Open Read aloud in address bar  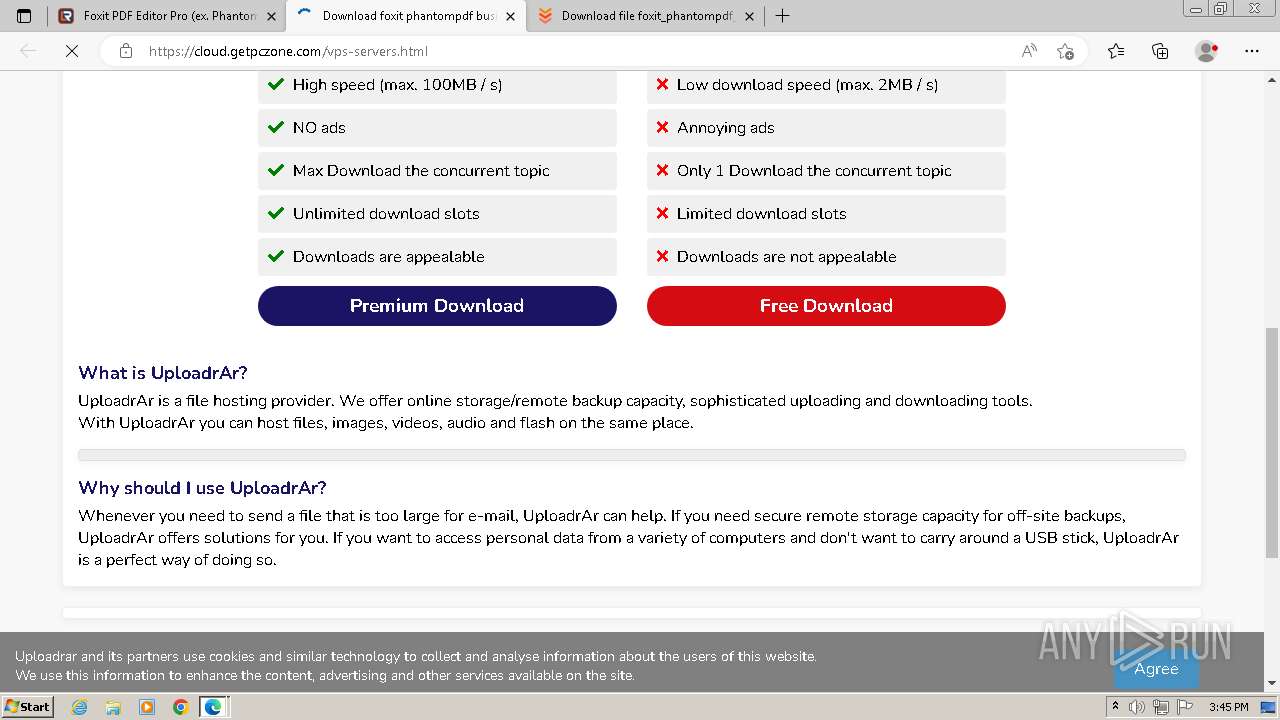[x=1029, y=51]
